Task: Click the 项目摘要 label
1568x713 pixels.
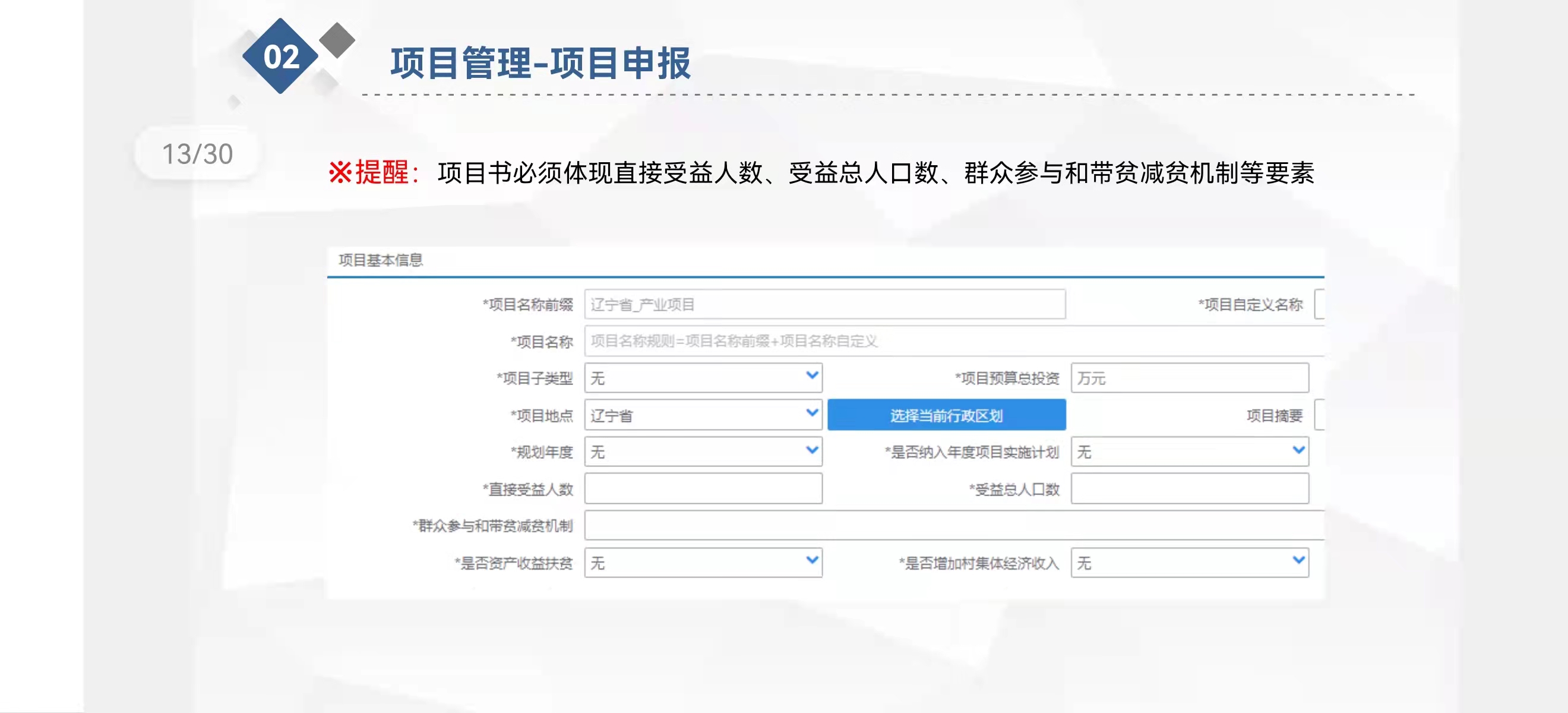Action: pyautogui.click(x=1275, y=415)
